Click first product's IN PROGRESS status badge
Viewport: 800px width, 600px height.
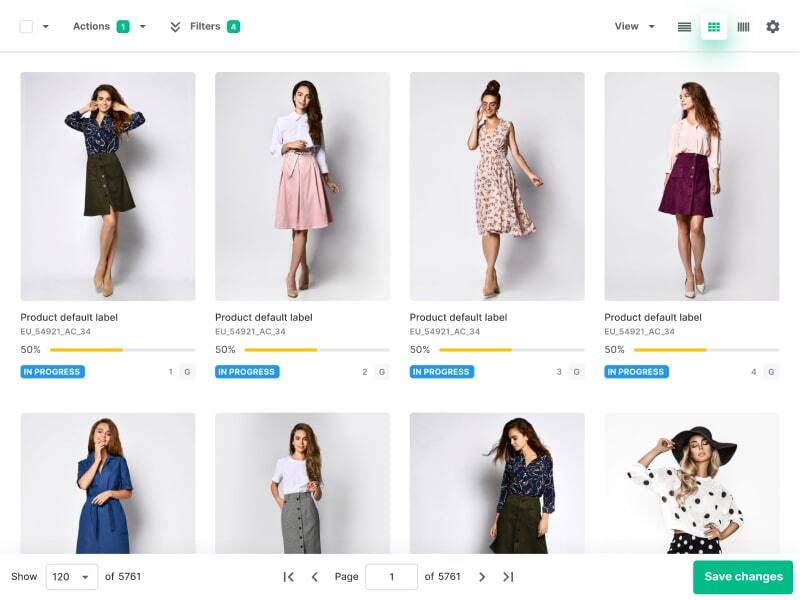53,372
